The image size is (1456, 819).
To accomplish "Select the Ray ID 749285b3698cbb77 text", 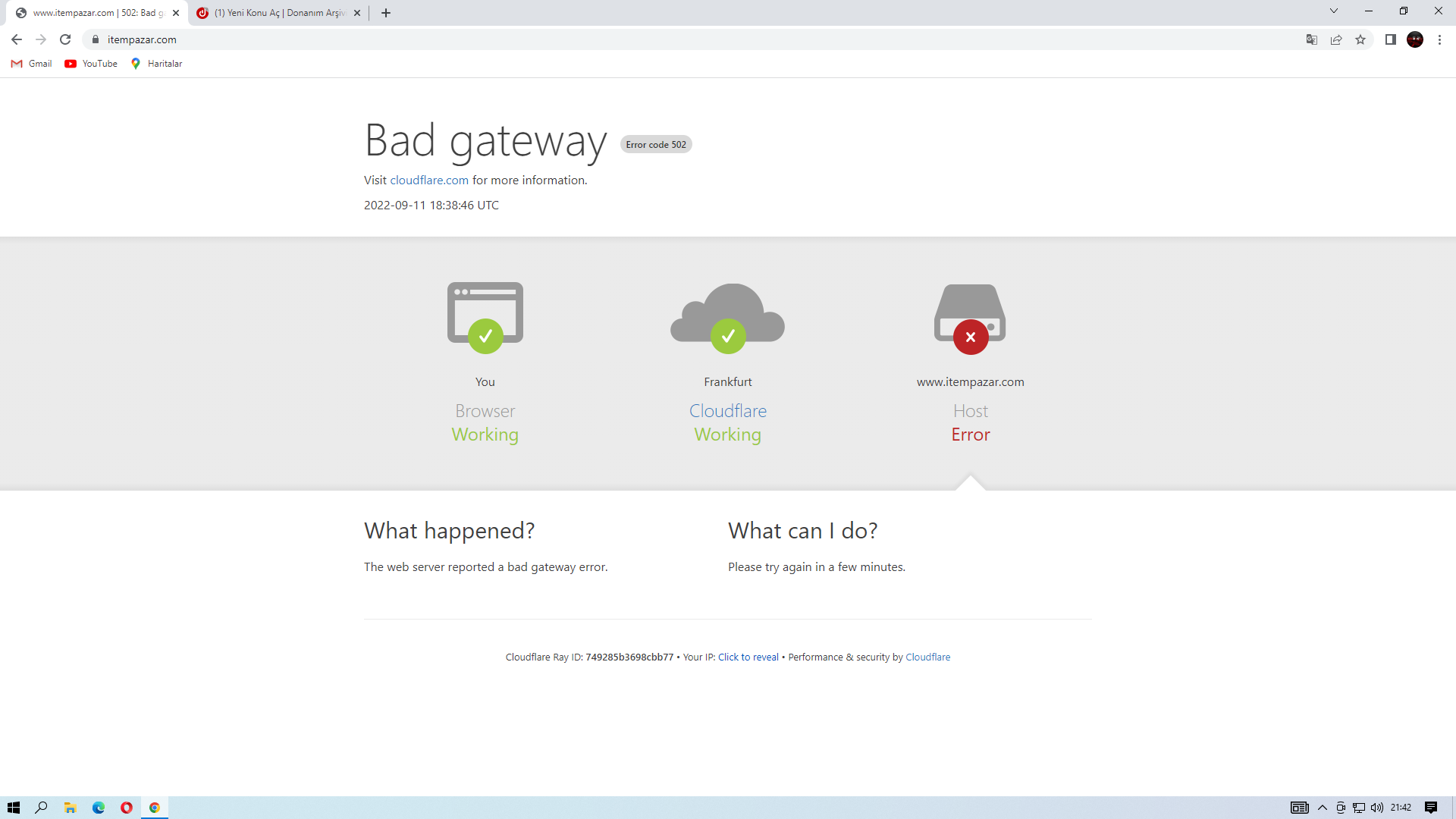I will [629, 657].
